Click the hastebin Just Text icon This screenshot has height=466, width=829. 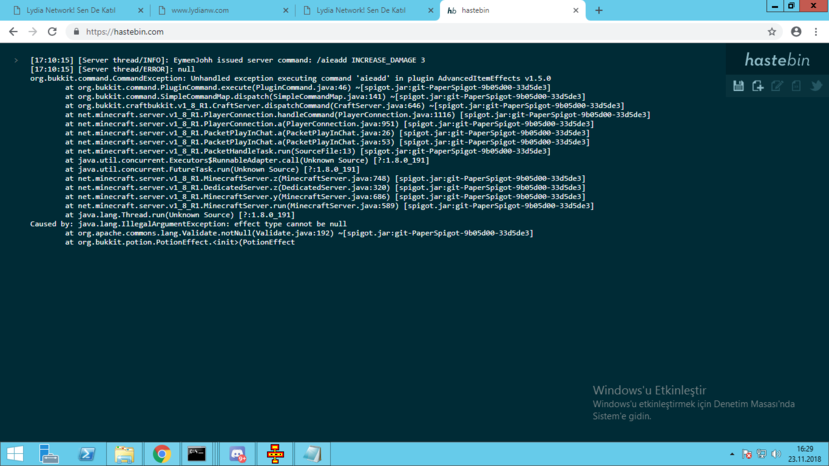(x=796, y=86)
